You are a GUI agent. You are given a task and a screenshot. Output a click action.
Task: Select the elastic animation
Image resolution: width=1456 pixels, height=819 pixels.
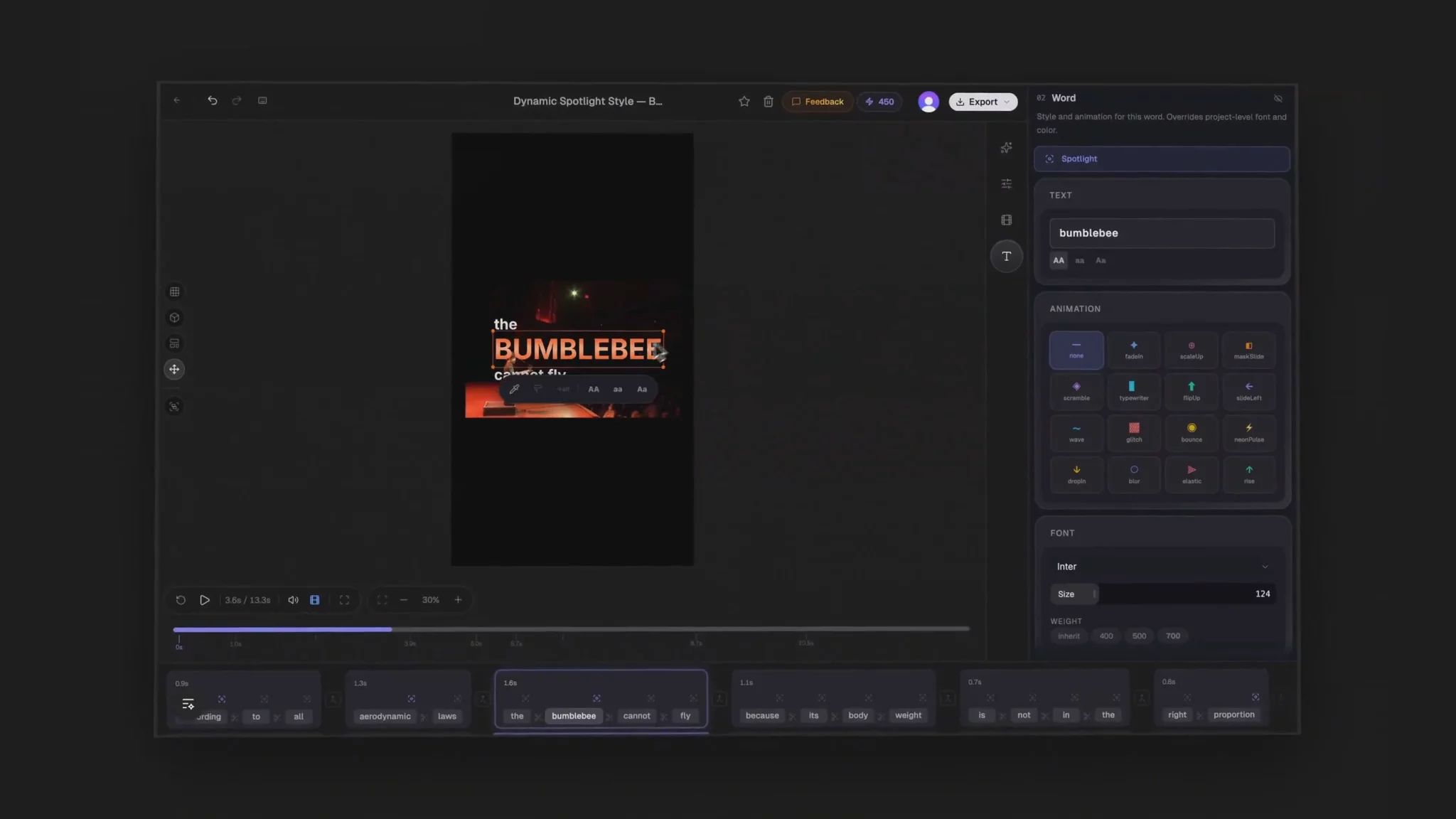point(1192,474)
